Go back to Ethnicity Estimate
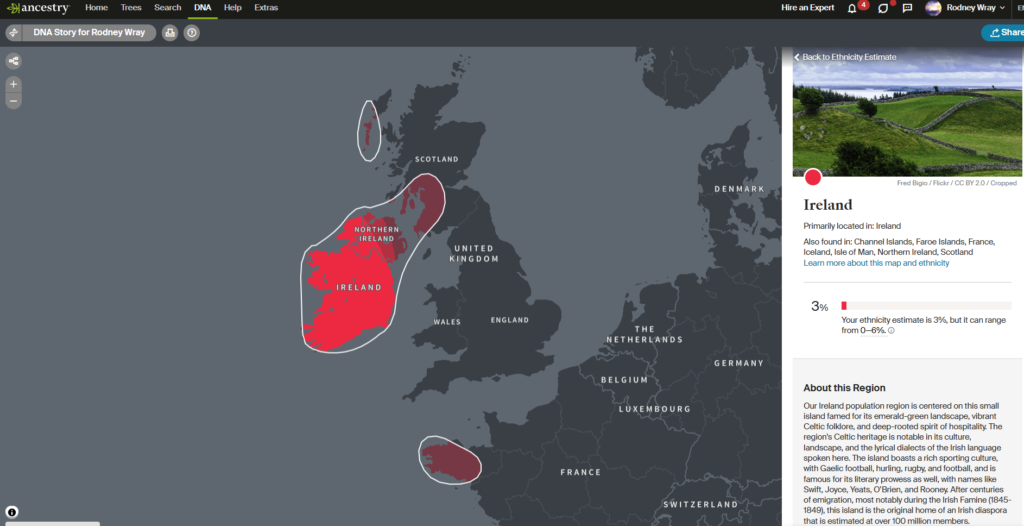The width and height of the screenshot is (1024, 526). tap(845, 57)
